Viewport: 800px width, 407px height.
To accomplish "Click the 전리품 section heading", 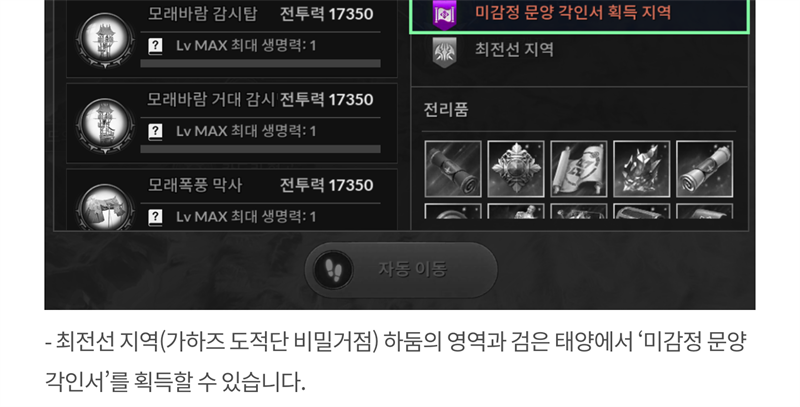I will point(446,110).
